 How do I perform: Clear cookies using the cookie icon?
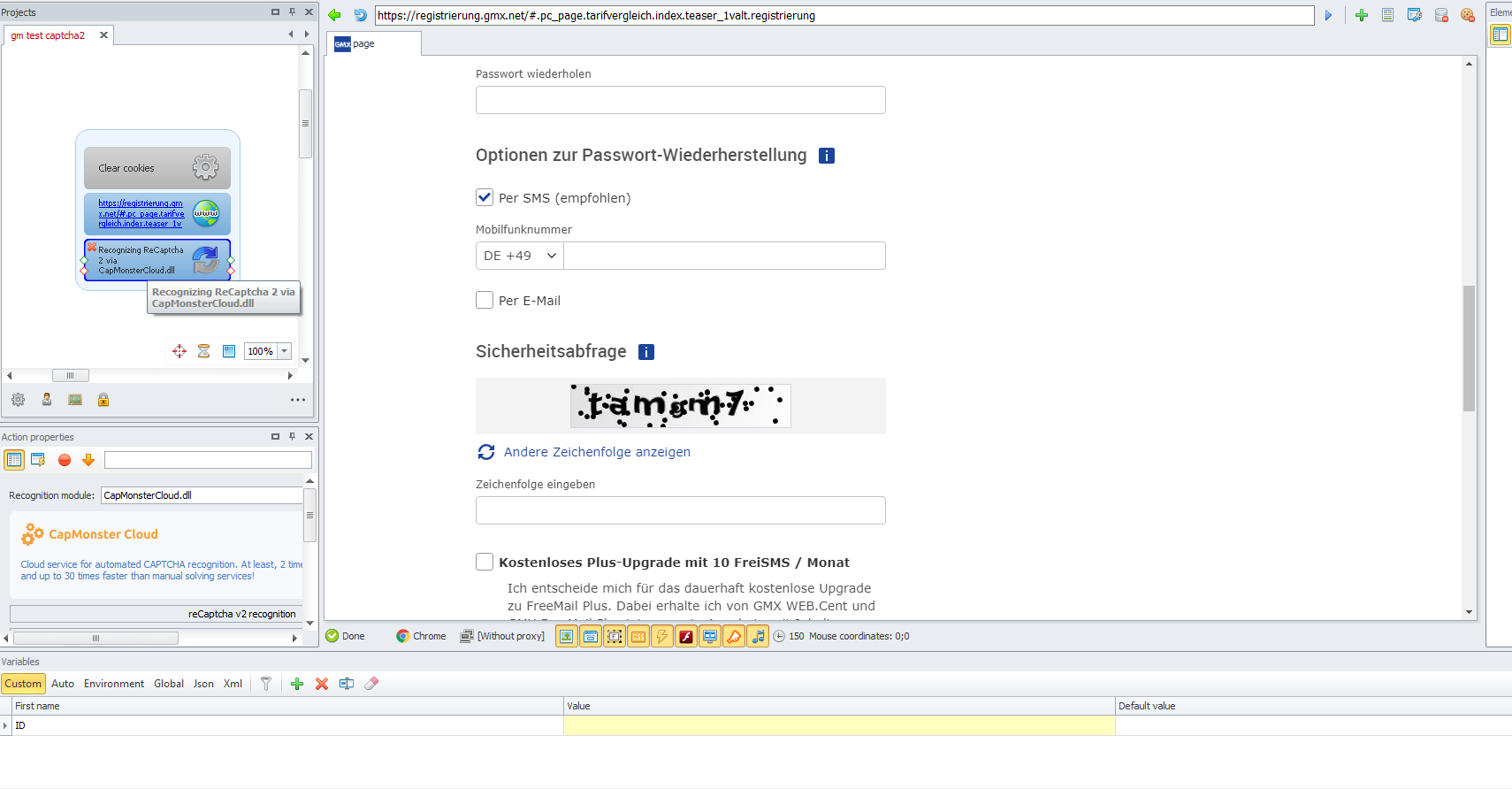(x=1468, y=15)
